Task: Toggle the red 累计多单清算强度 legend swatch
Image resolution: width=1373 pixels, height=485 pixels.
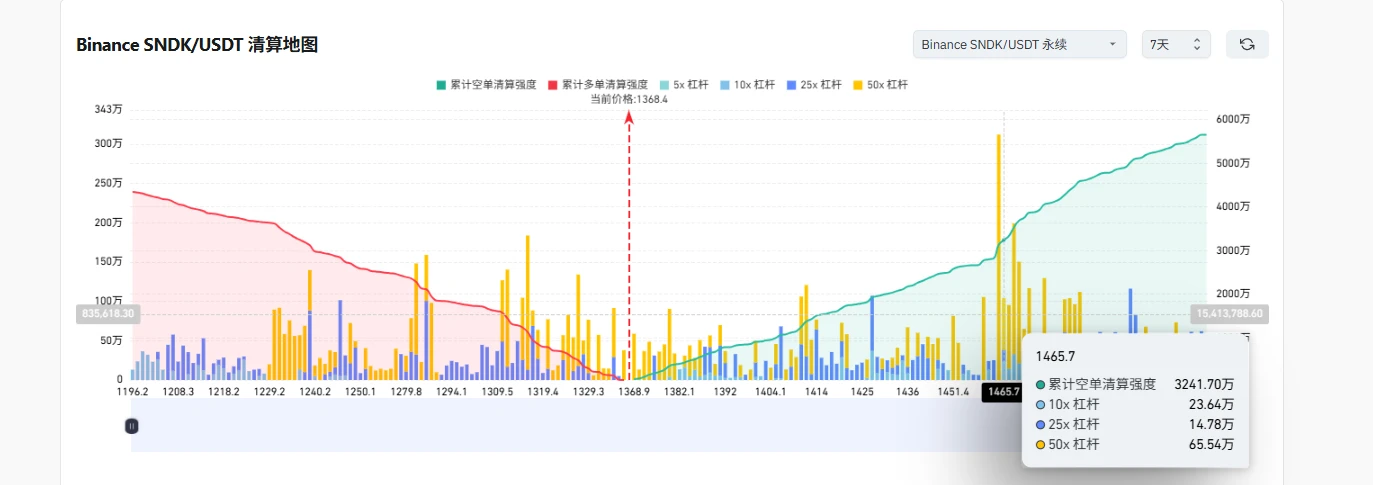Action: point(554,85)
